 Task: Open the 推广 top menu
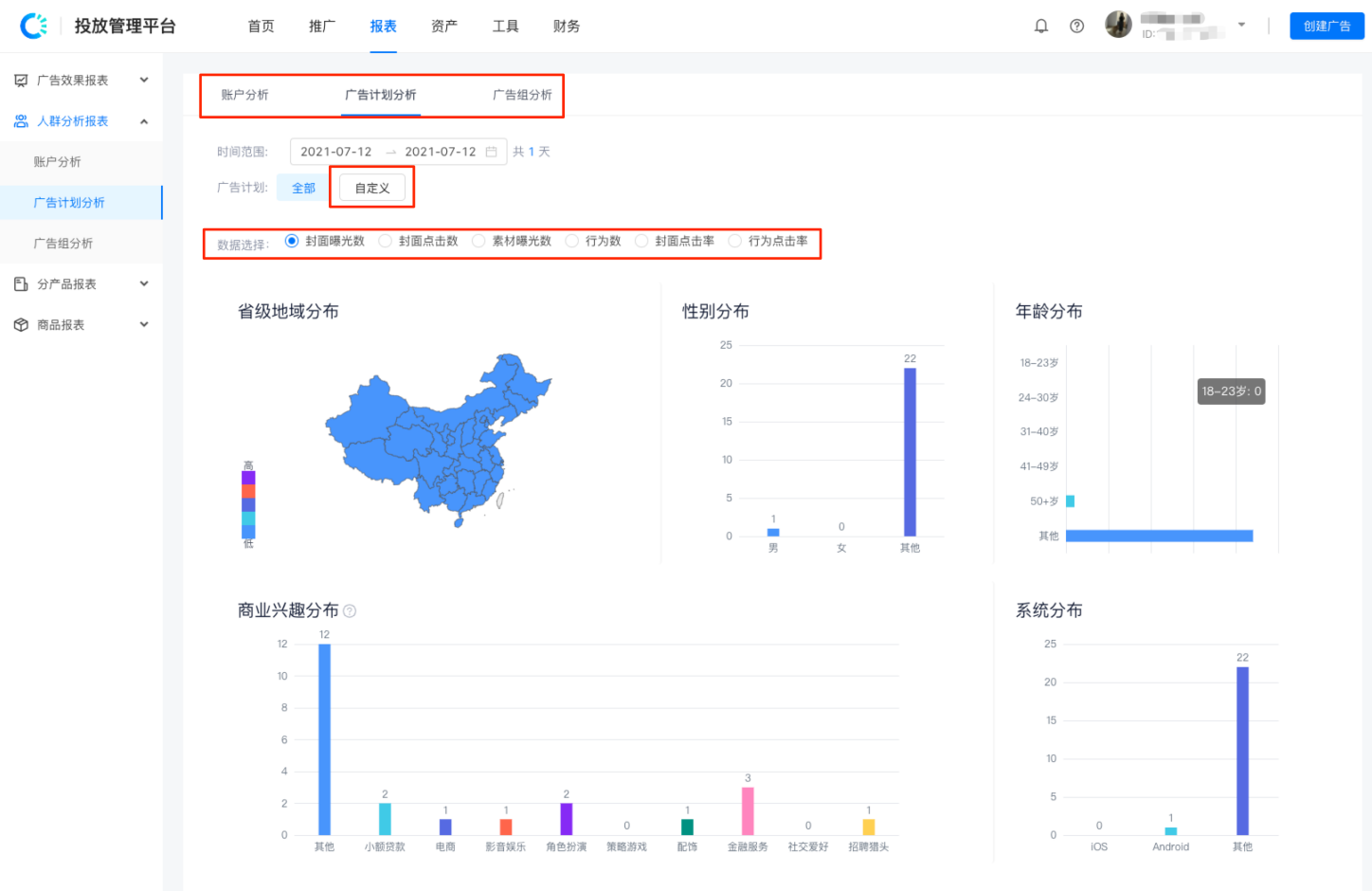[322, 27]
